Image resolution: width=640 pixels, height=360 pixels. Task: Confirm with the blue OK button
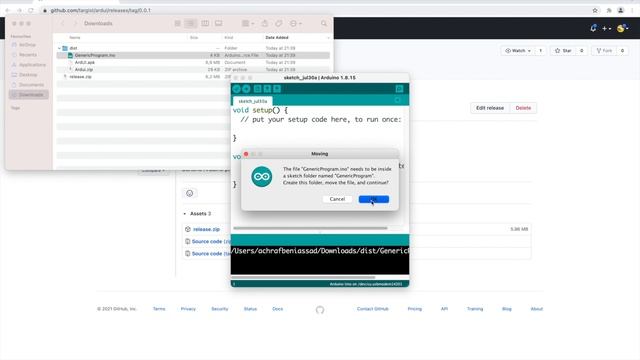tap(373, 199)
